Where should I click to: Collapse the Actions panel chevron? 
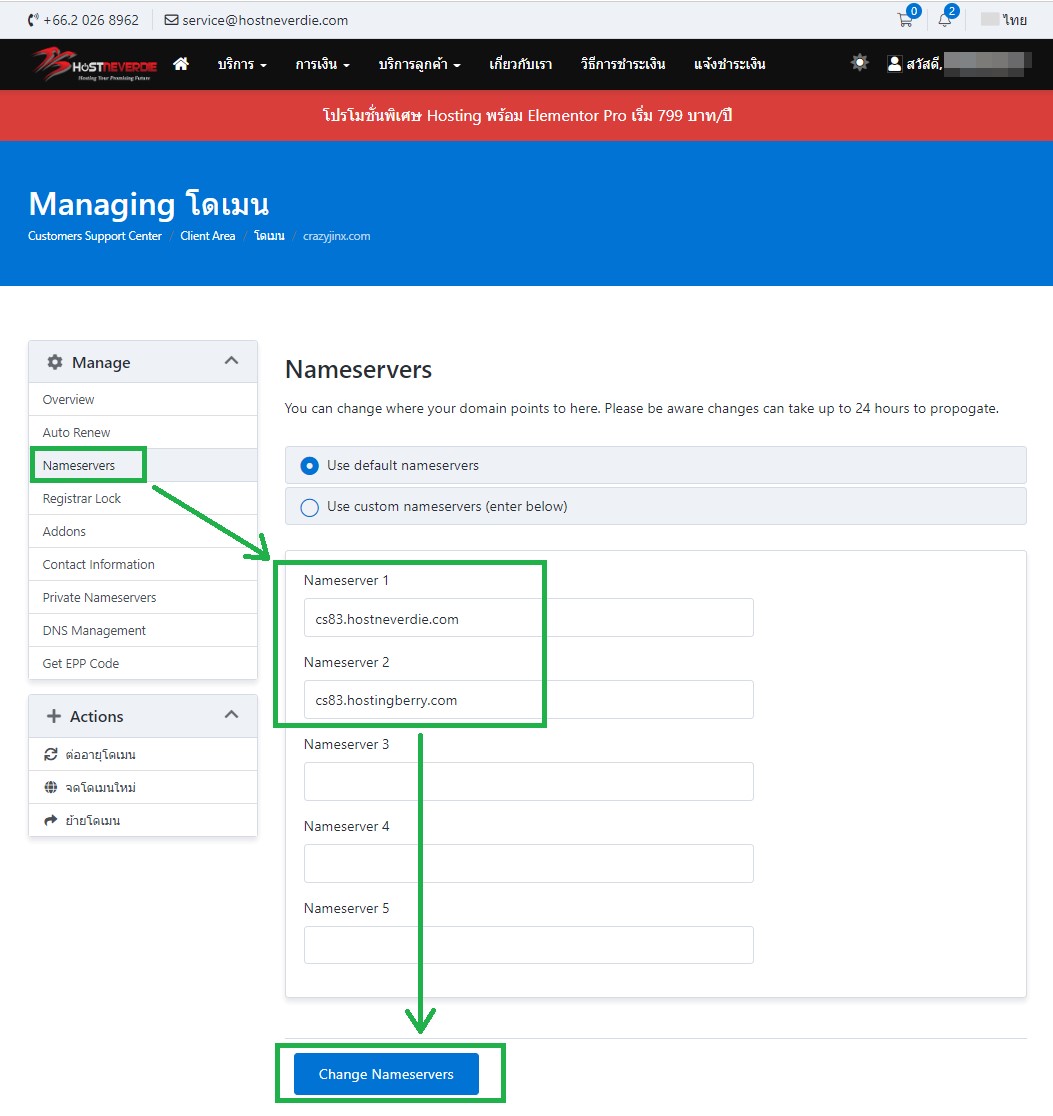[231, 715]
